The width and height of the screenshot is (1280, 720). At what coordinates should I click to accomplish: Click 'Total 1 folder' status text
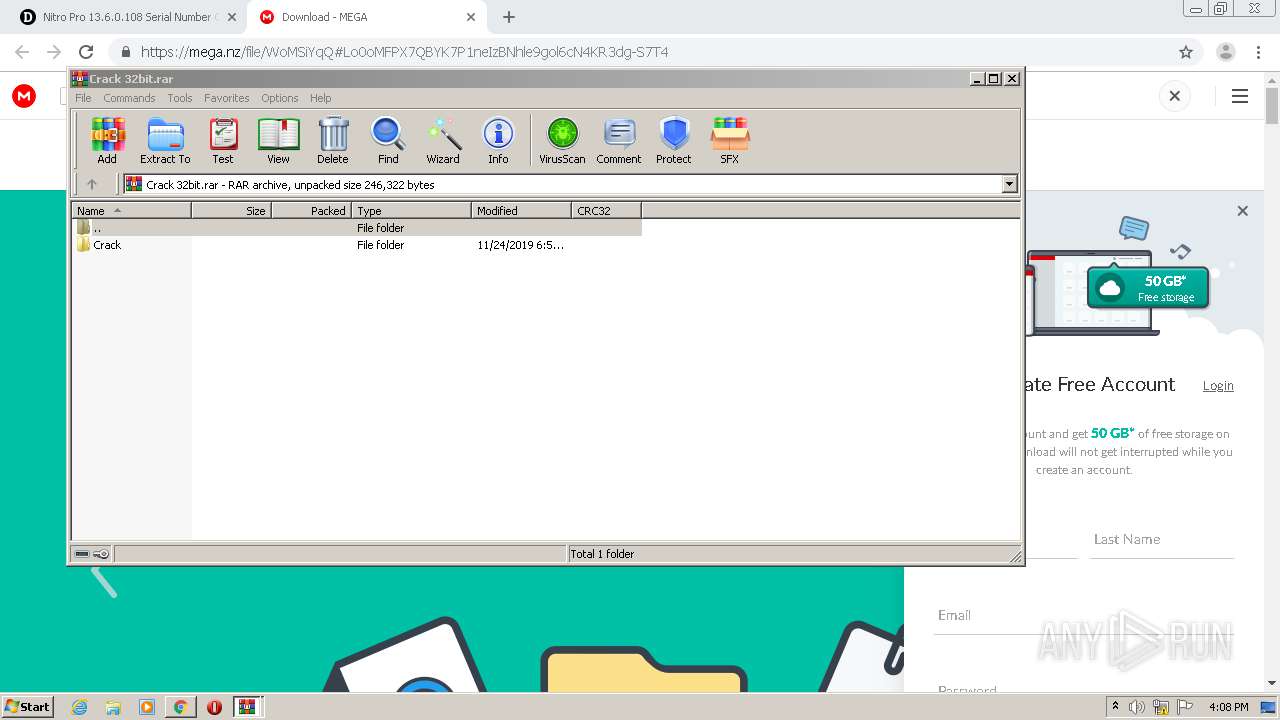pyautogui.click(x=602, y=554)
